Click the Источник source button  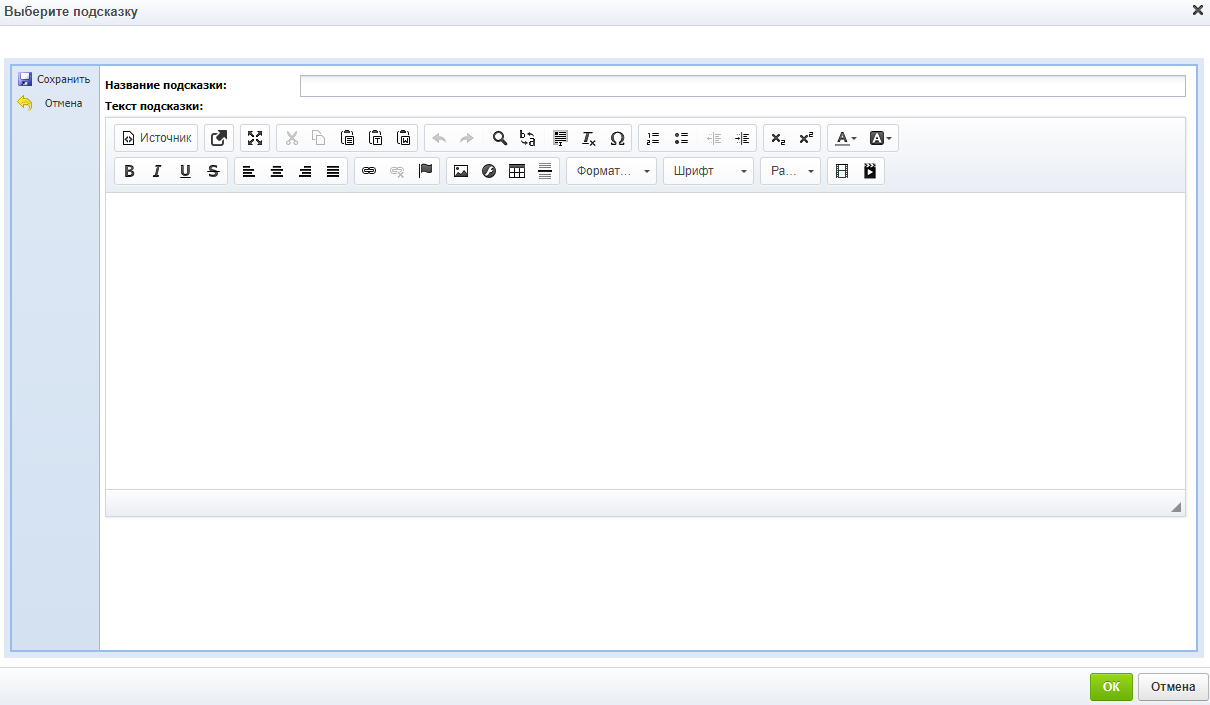156,138
